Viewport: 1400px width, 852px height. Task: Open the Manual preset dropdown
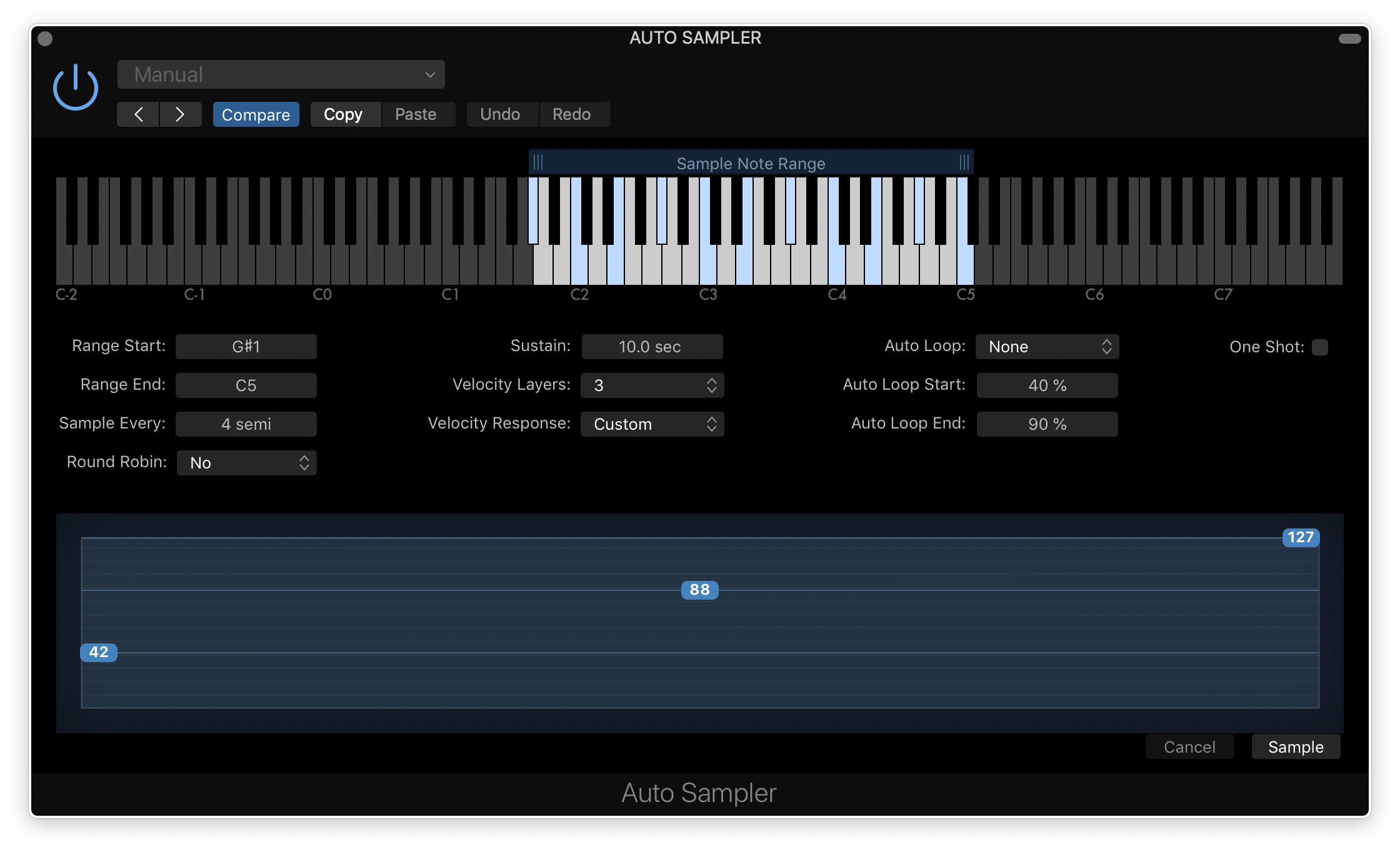pyautogui.click(x=280, y=74)
